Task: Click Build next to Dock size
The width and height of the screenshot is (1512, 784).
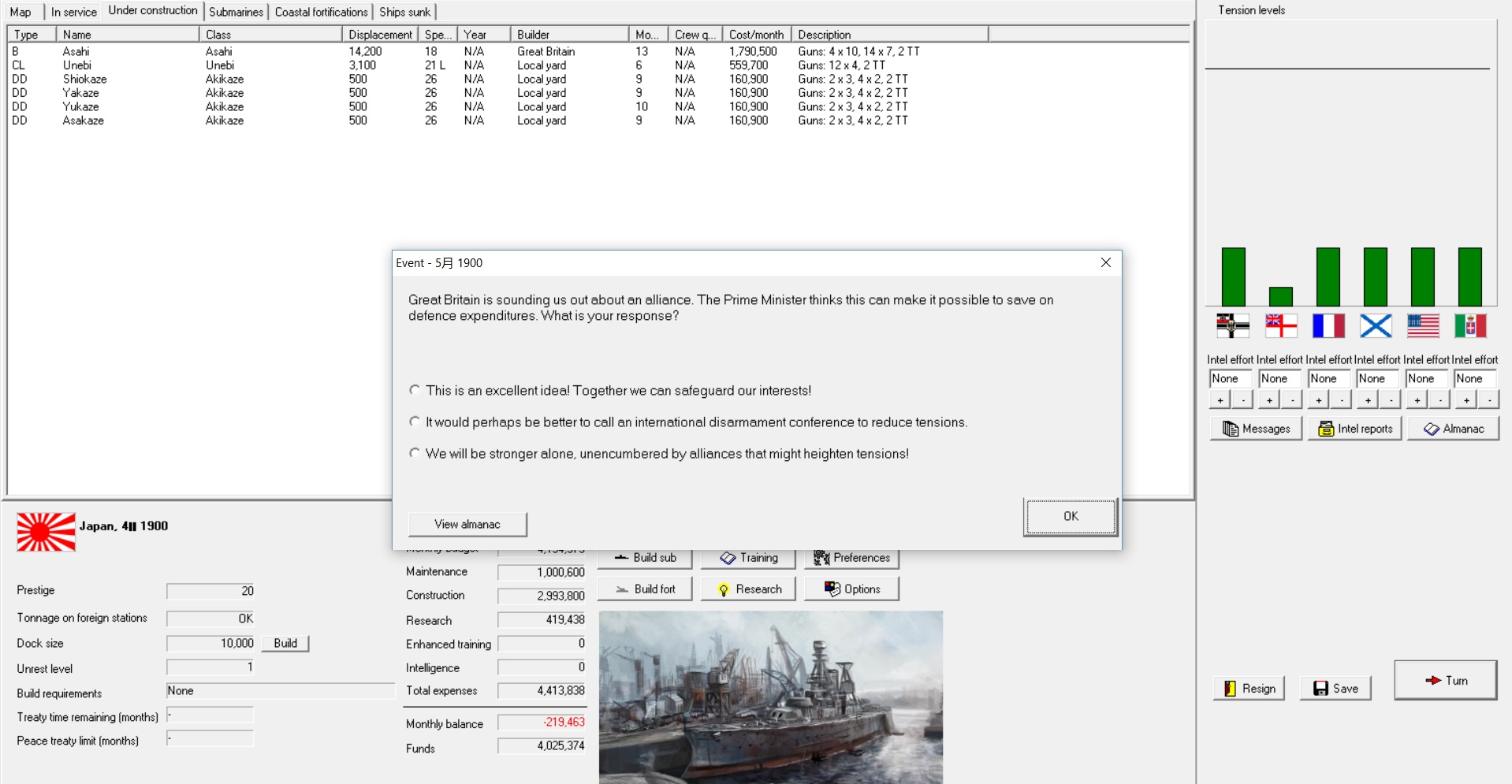Action: click(x=285, y=644)
